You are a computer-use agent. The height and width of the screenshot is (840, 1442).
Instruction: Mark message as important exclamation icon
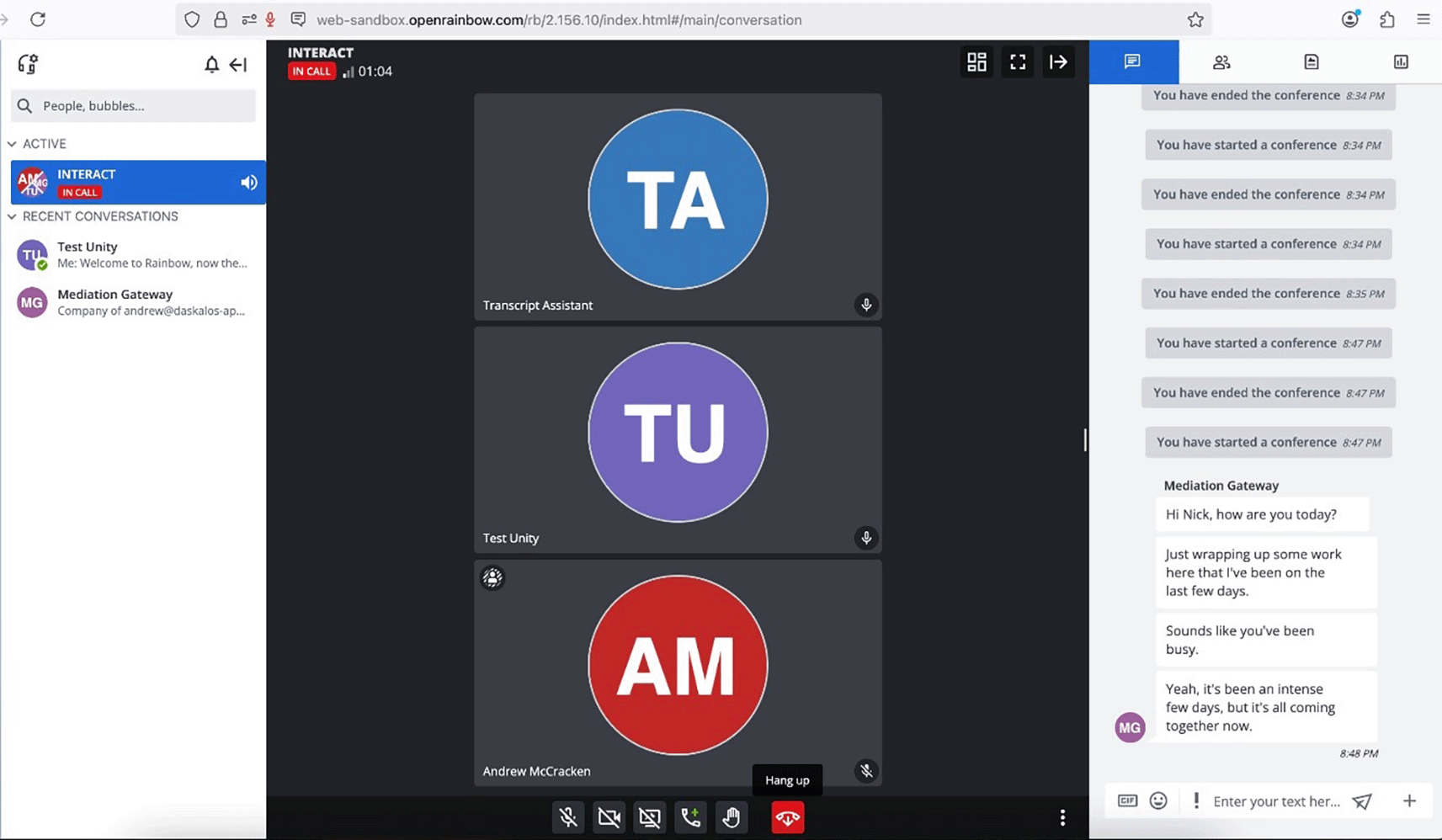pyautogui.click(x=1196, y=800)
